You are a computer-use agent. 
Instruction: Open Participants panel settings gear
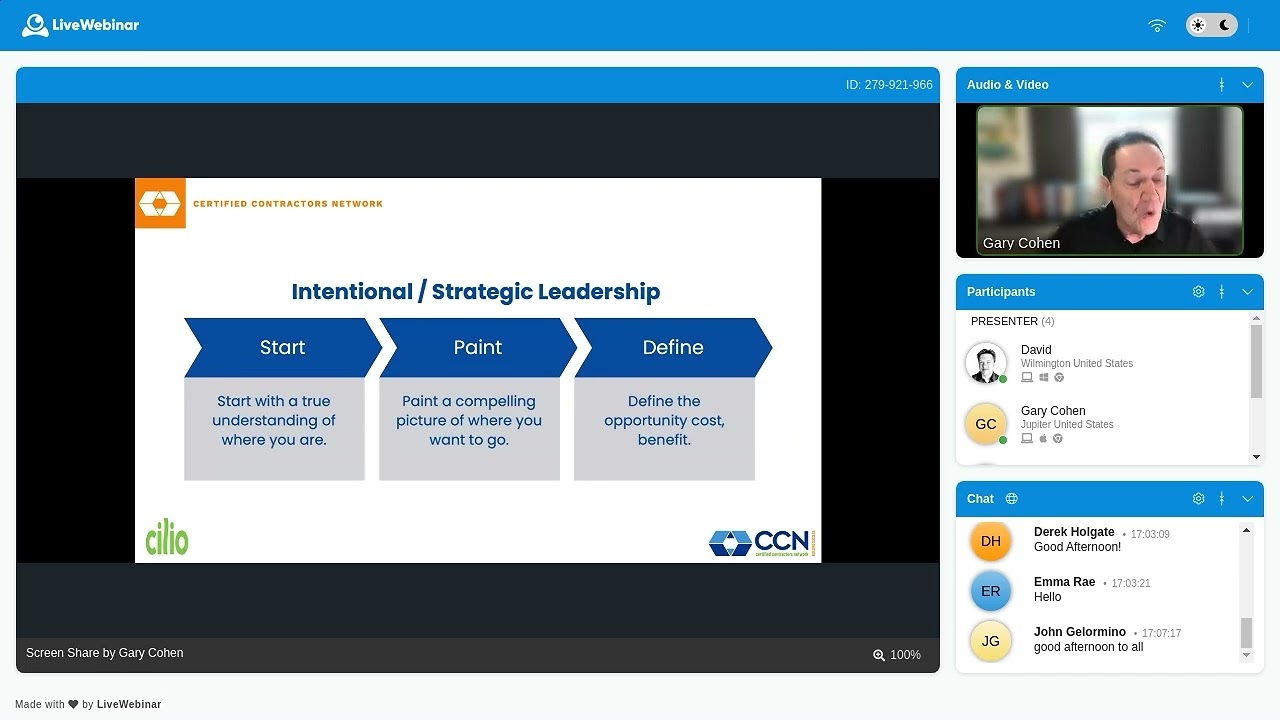click(x=1198, y=292)
